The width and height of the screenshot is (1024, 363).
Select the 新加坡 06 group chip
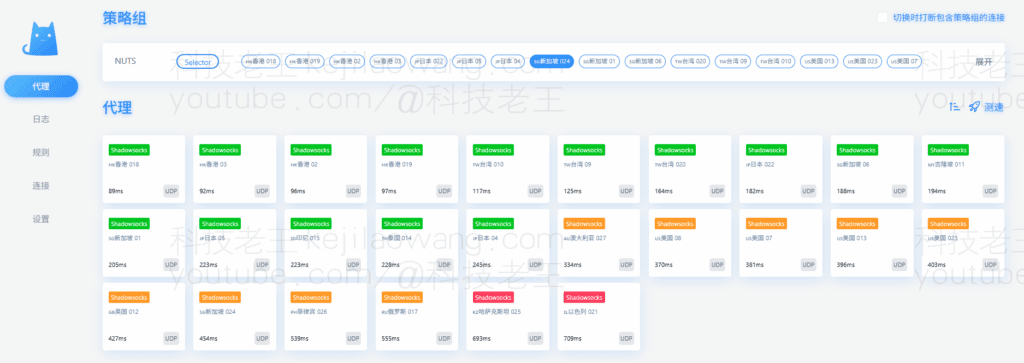point(645,61)
